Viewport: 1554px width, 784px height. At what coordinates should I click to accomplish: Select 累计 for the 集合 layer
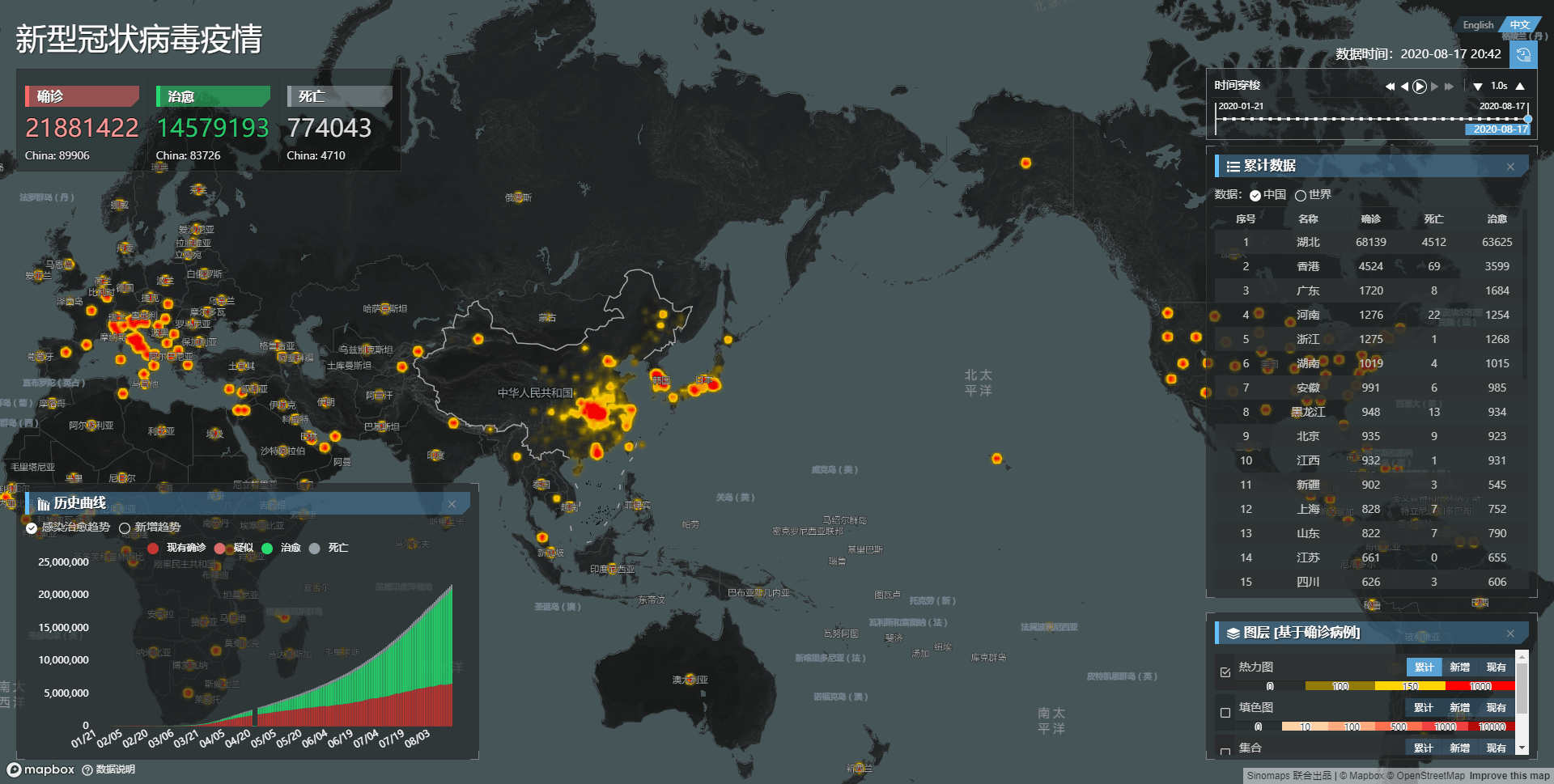coord(1424,748)
